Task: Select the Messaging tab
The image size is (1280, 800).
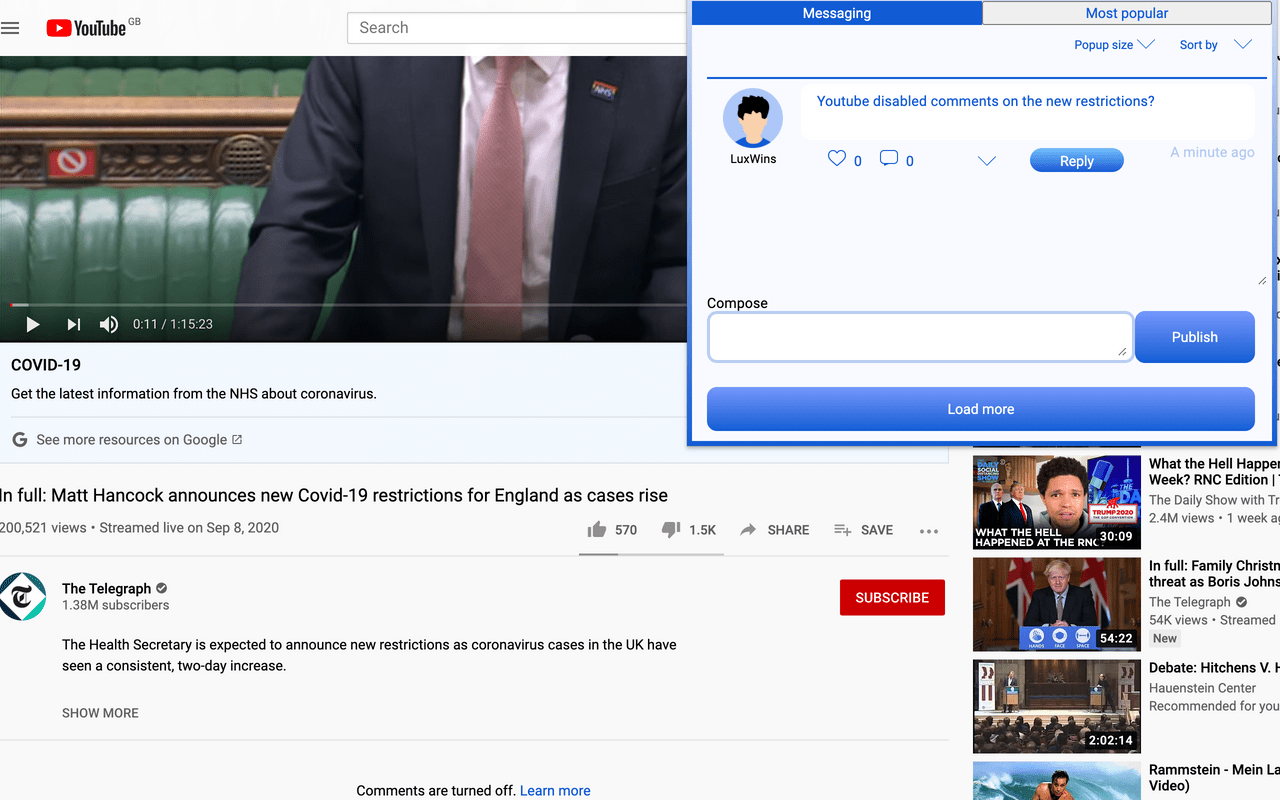Action: tap(837, 13)
